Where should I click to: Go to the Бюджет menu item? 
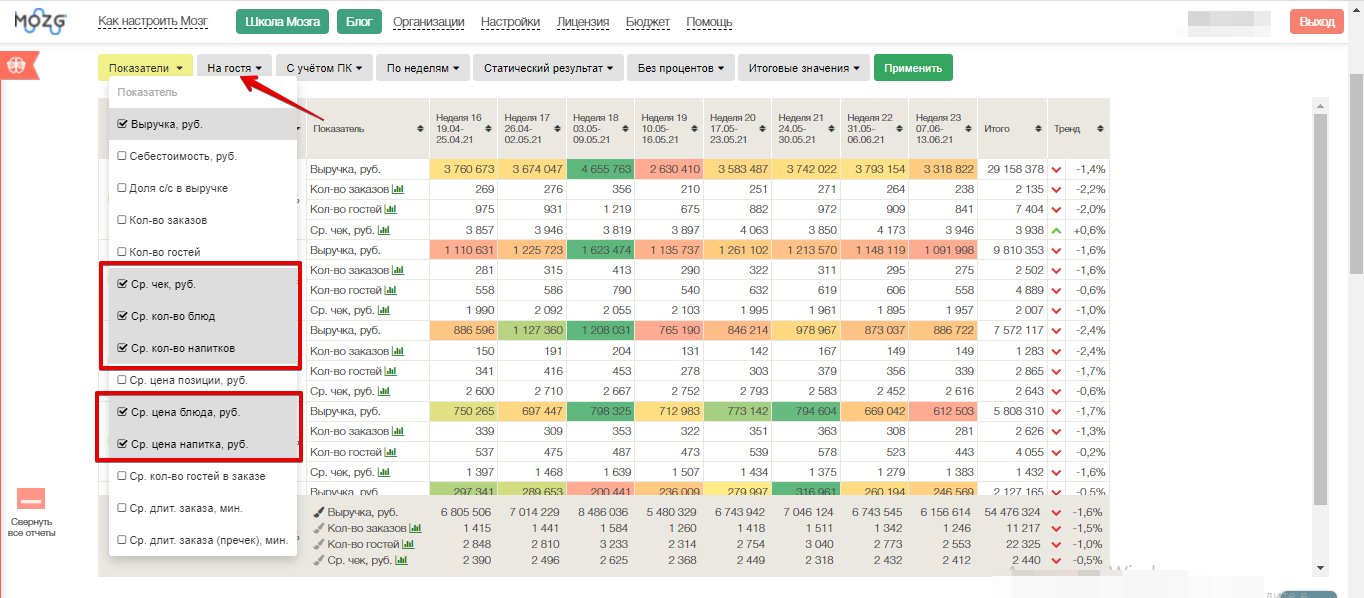(648, 22)
